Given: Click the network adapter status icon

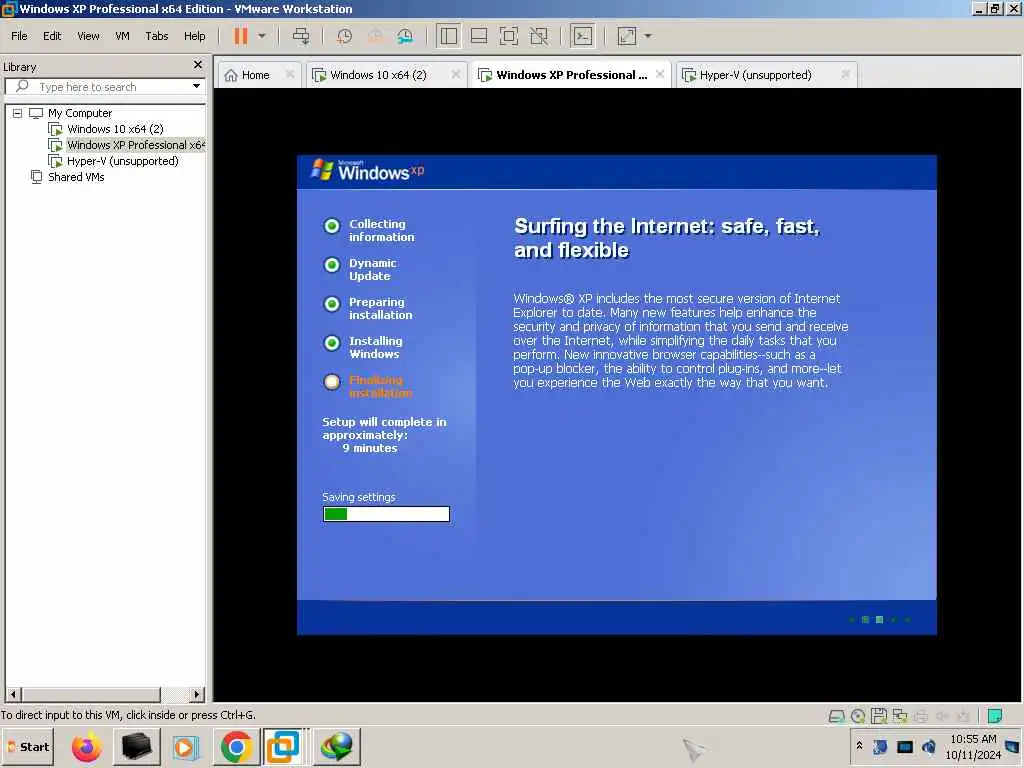Looking at the screenshot, I should point(900,716).
